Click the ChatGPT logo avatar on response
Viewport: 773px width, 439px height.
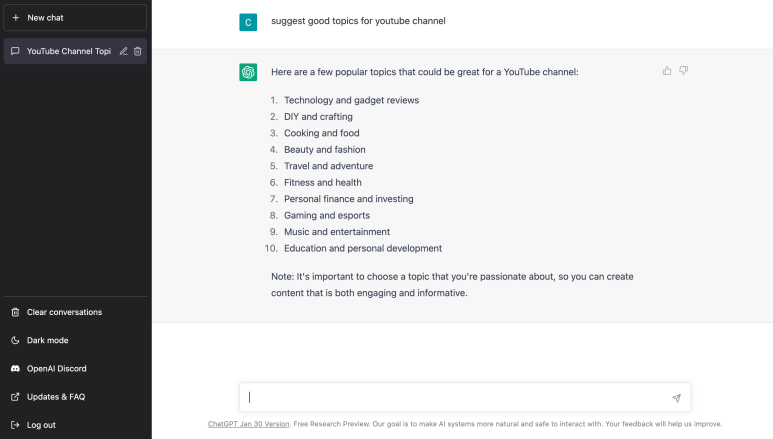248,72
